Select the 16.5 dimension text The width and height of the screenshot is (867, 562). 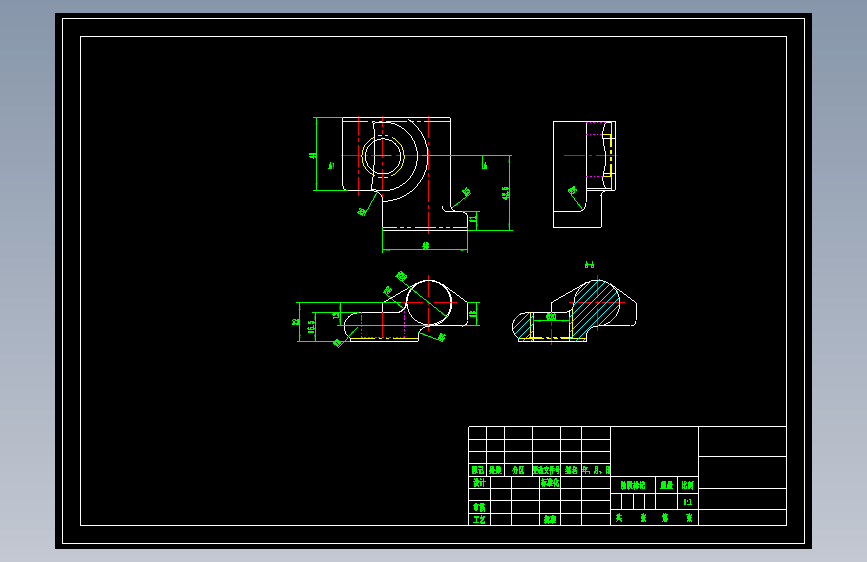pyautogui.click(x=312, y=327)
